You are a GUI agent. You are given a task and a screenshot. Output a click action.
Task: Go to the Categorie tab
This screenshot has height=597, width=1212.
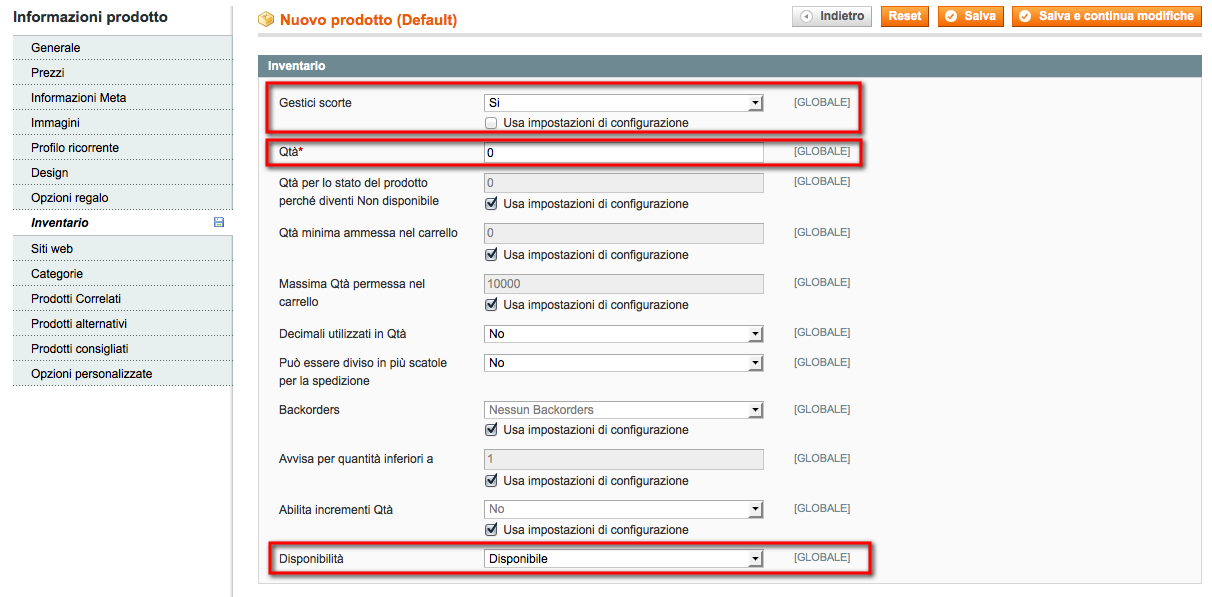coord(57,274)
